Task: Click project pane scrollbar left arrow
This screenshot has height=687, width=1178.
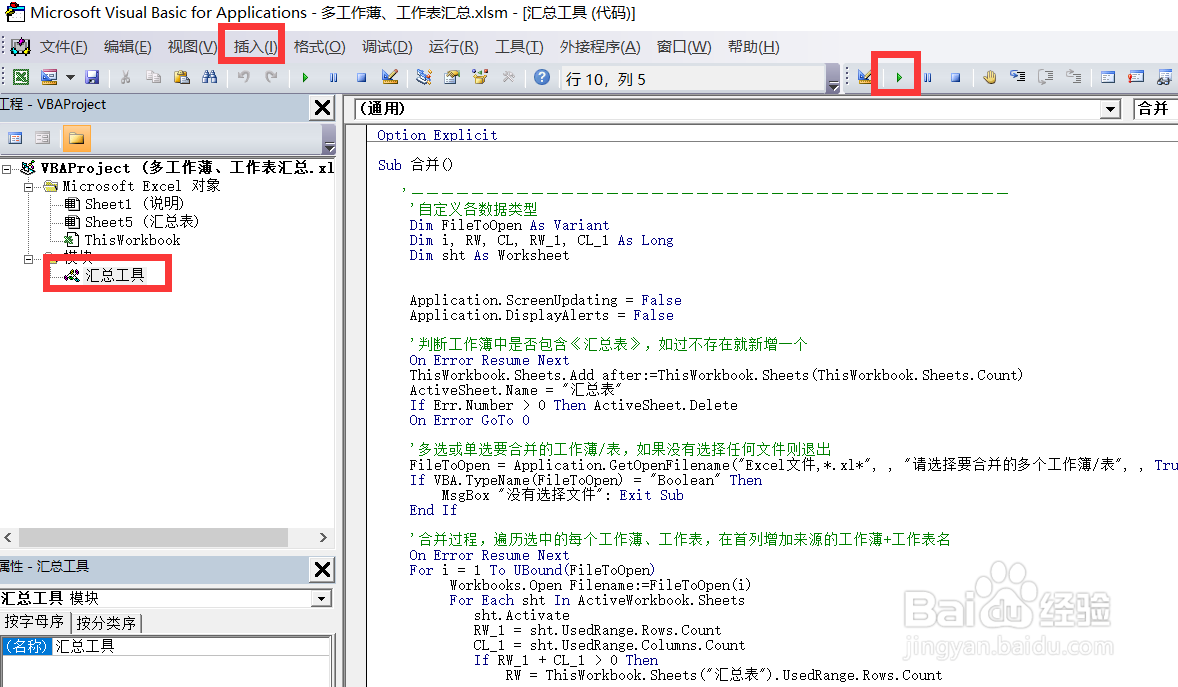Action: 8,537
